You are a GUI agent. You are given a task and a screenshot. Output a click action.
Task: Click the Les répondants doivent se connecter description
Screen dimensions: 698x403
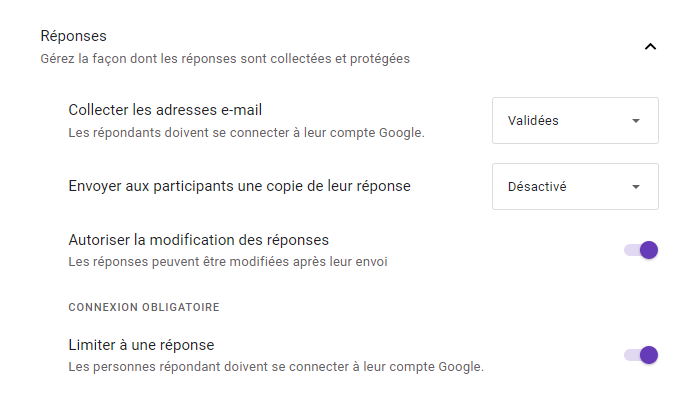pyautogui.click(x=246, y=132)
